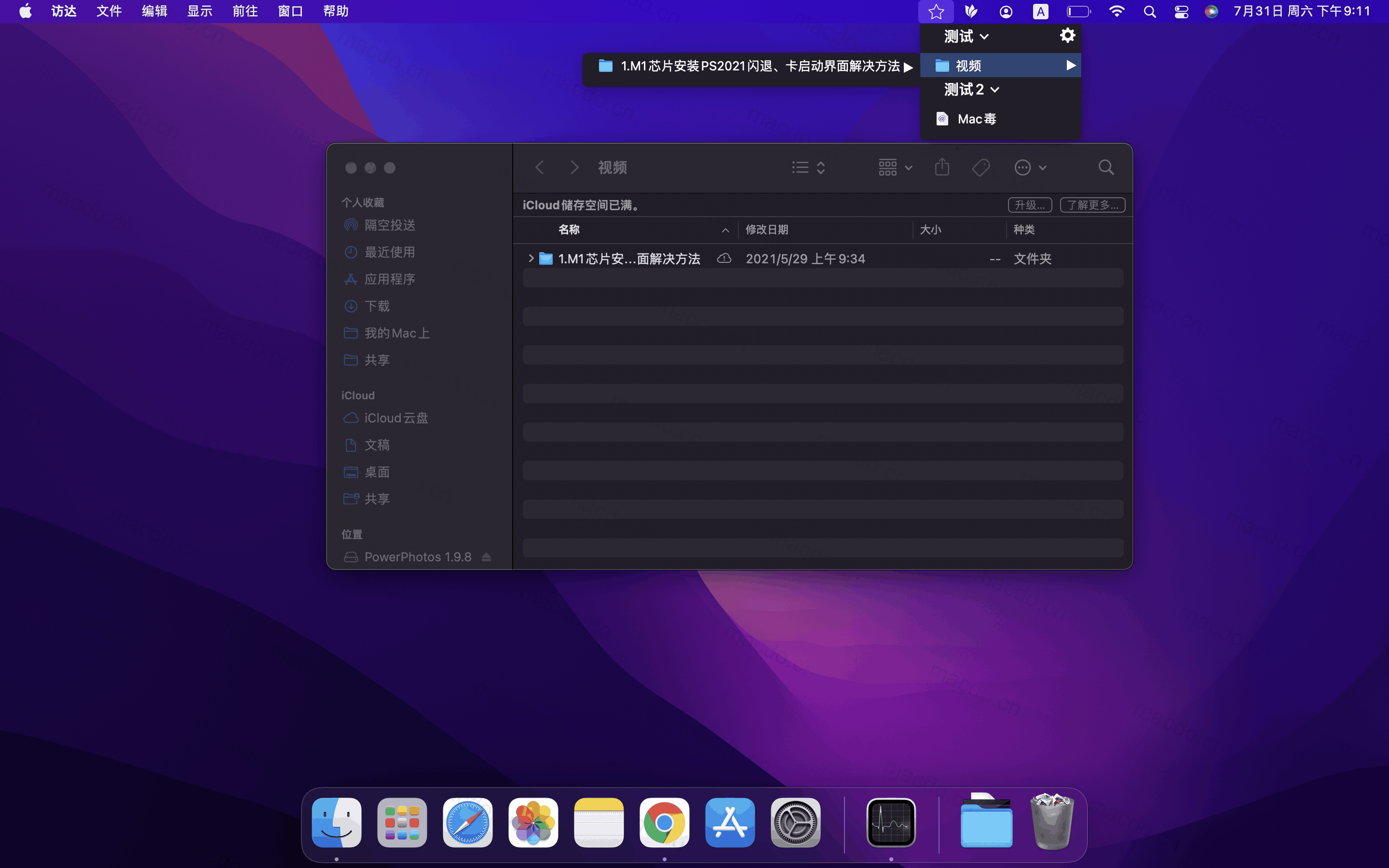Open the settings gear in the favorites popup
This screenshot has height=868, width=1389.
click(1067, 36)
